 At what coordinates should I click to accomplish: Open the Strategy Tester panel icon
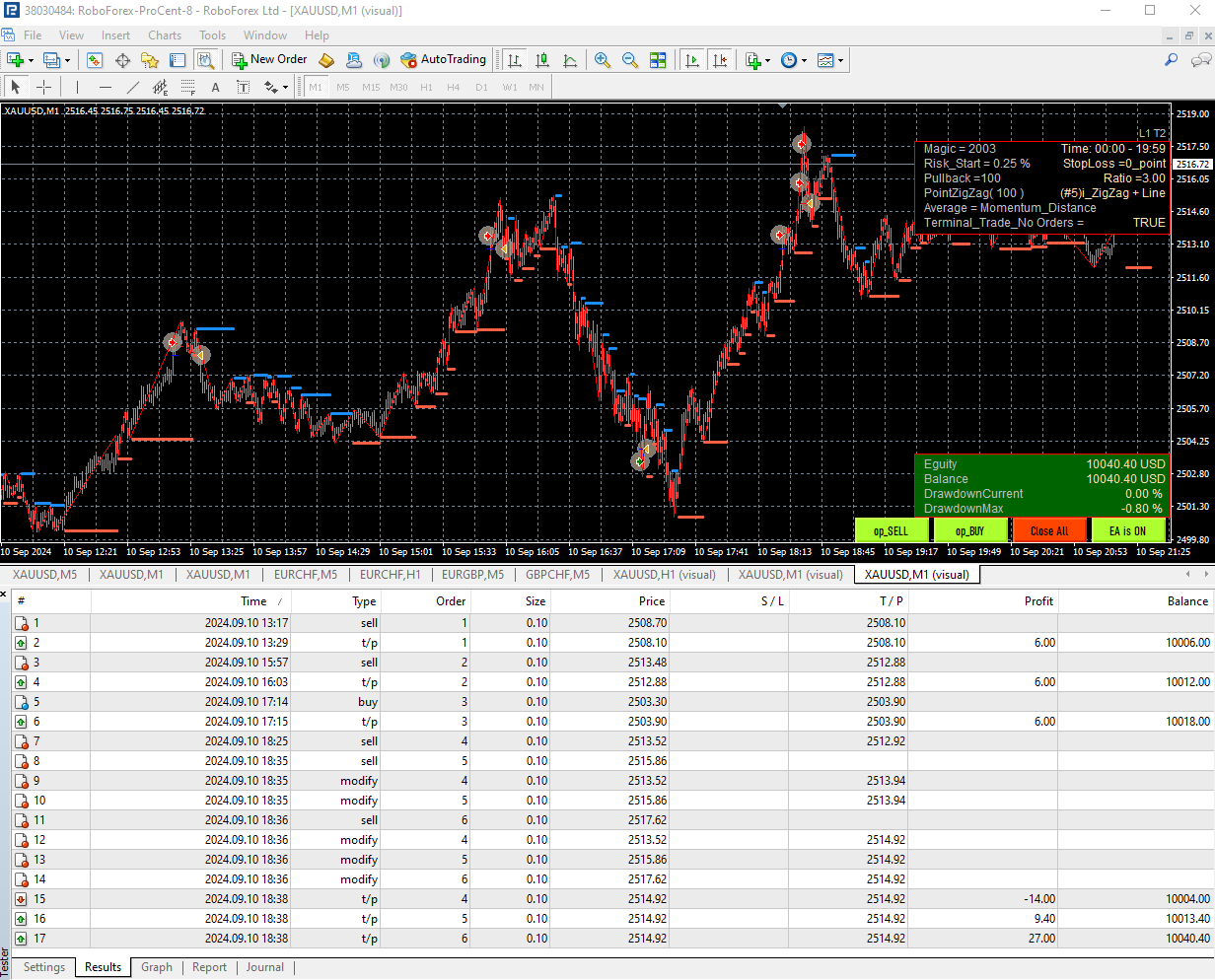pos(205,60)
